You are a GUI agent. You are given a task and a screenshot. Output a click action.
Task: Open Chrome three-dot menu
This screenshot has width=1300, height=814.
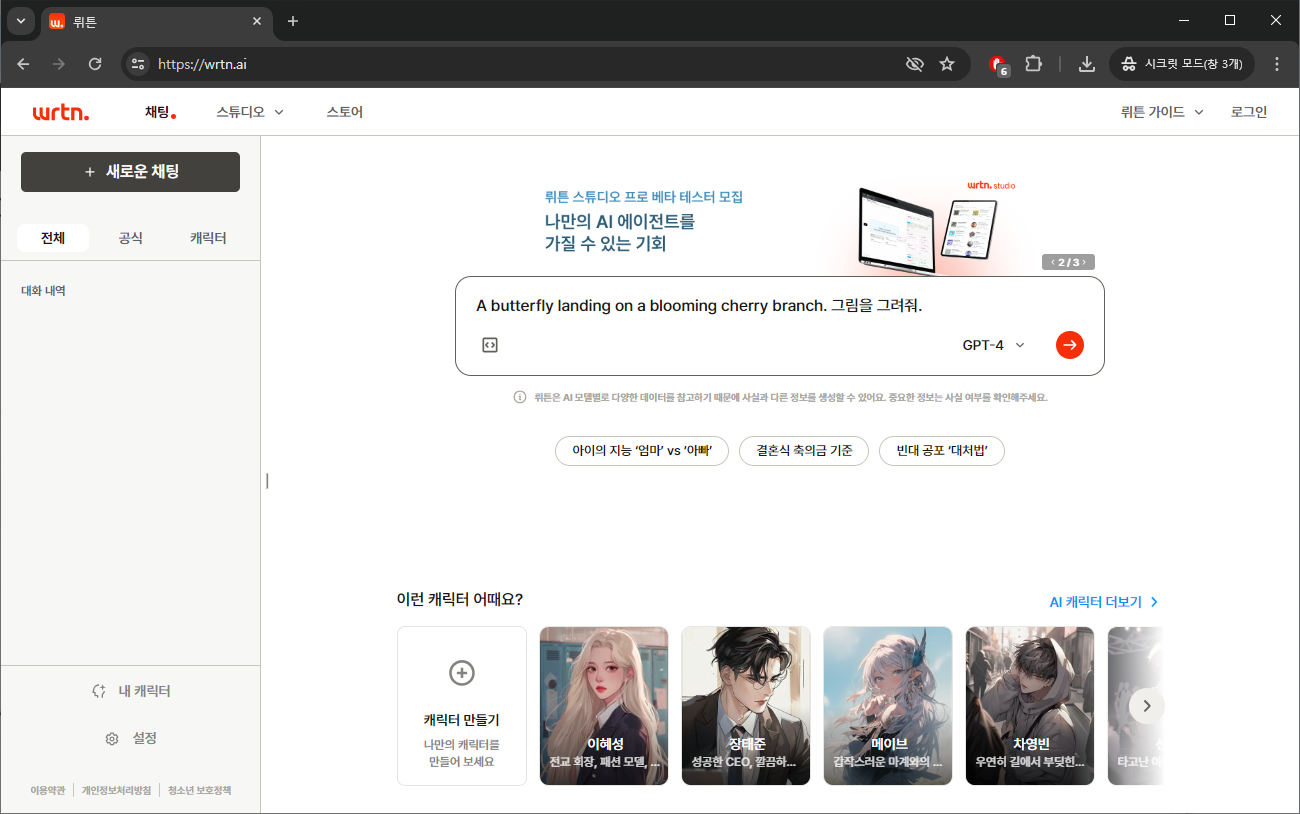1276,64
